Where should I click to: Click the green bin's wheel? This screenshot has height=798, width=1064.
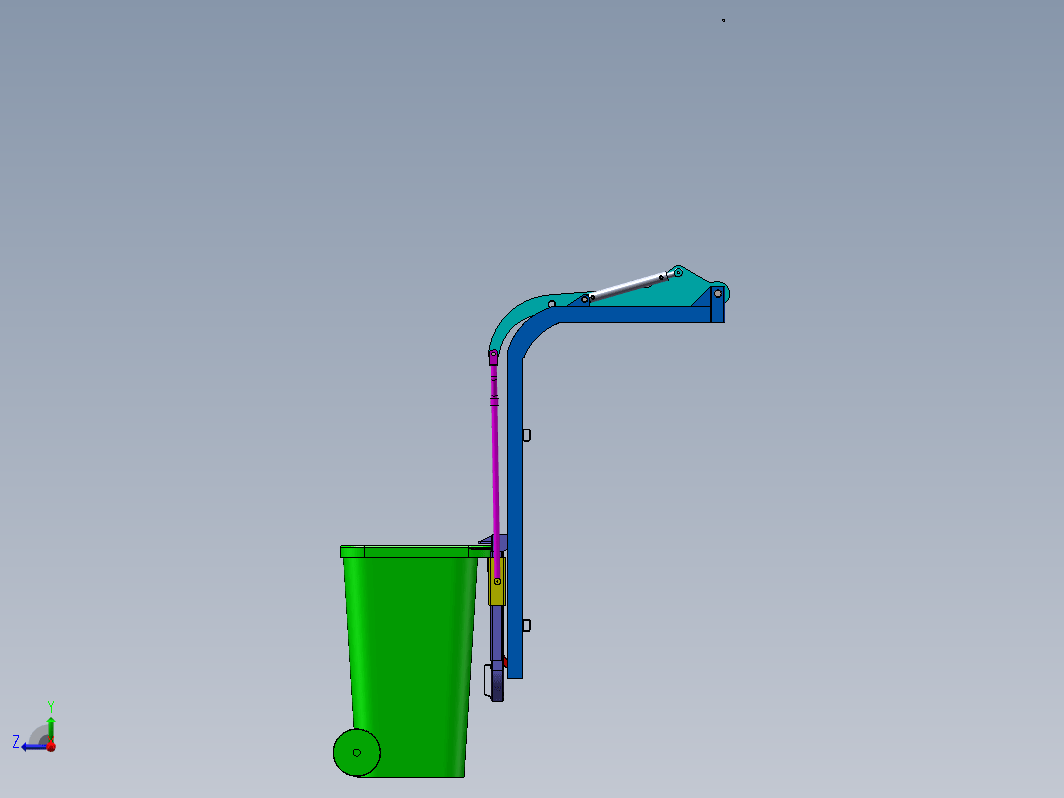(357, 753)
